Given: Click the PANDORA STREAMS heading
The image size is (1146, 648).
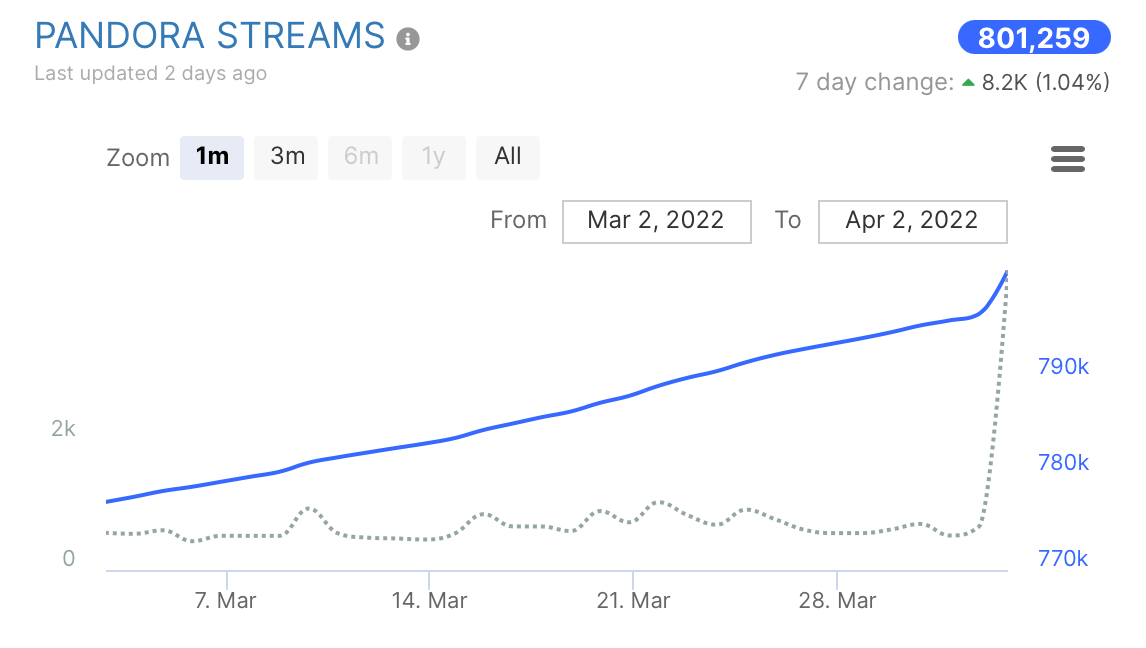Looking at the screenshot, I should coord(210,36).
